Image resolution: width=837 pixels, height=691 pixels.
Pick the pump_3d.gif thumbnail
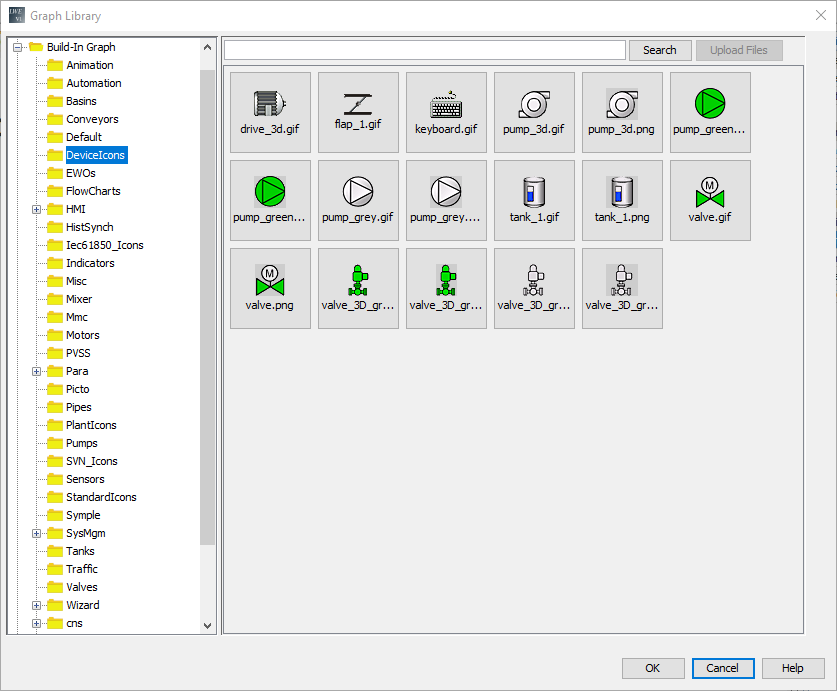click(x=534, y=112)
